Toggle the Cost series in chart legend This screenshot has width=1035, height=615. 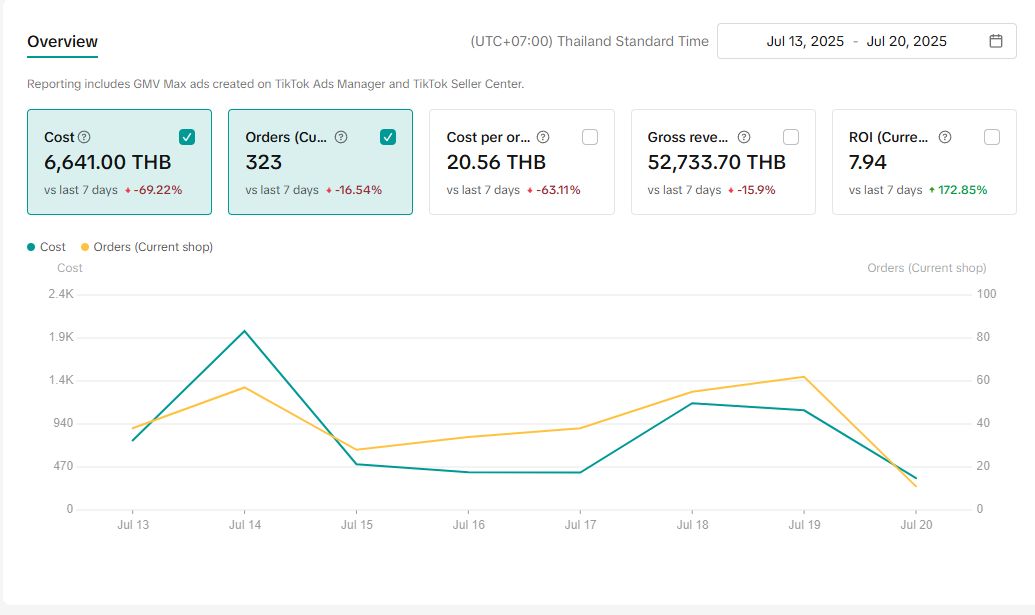point(47,247)
